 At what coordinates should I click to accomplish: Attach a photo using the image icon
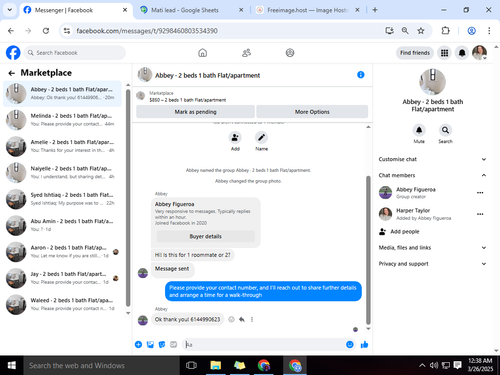point(150,344)
